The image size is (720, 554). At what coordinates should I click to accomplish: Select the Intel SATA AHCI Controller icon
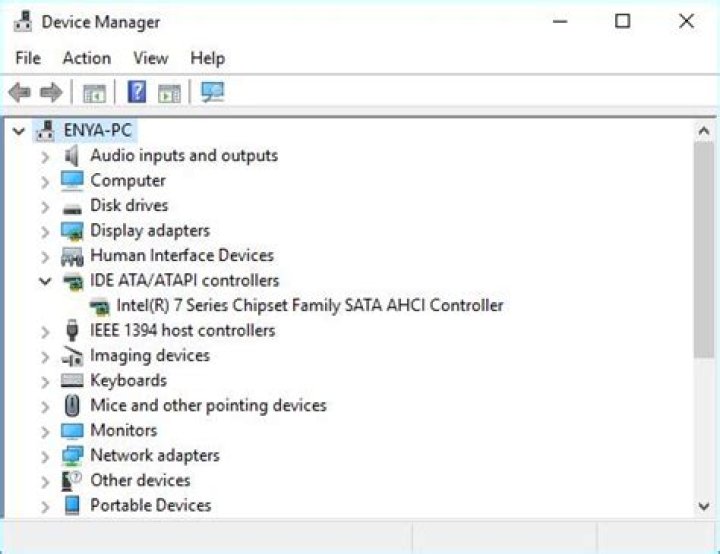tap(100, 306)
